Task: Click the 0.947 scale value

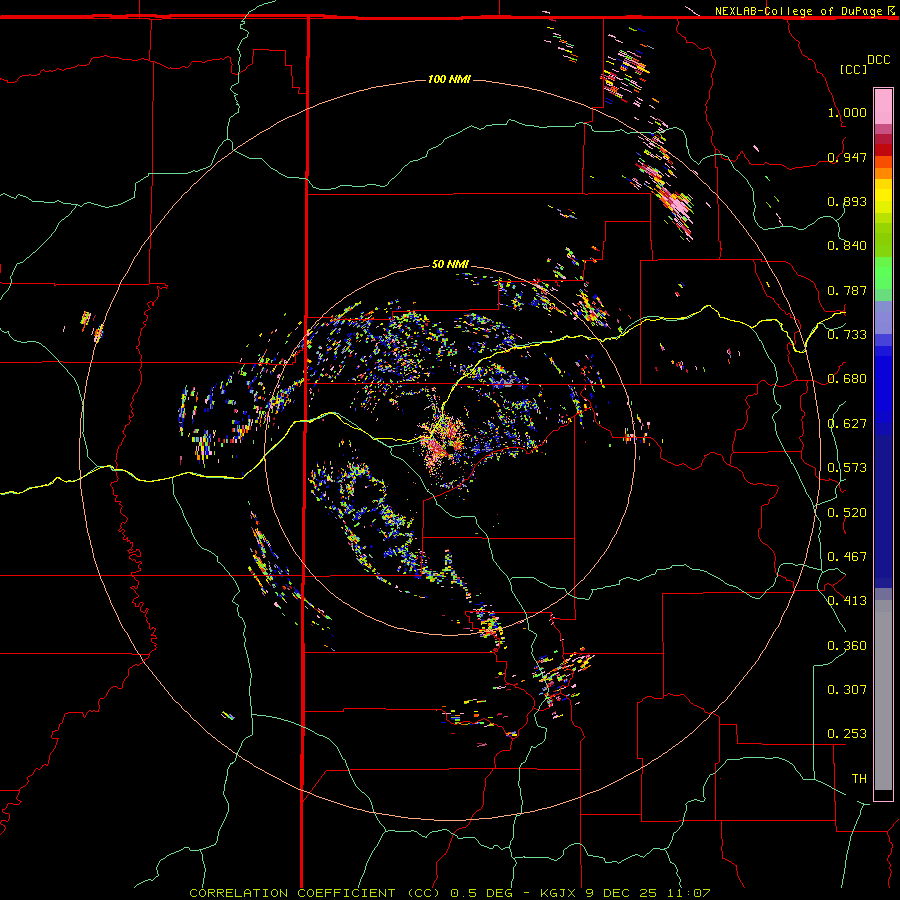Action: [x=847, y=157]
